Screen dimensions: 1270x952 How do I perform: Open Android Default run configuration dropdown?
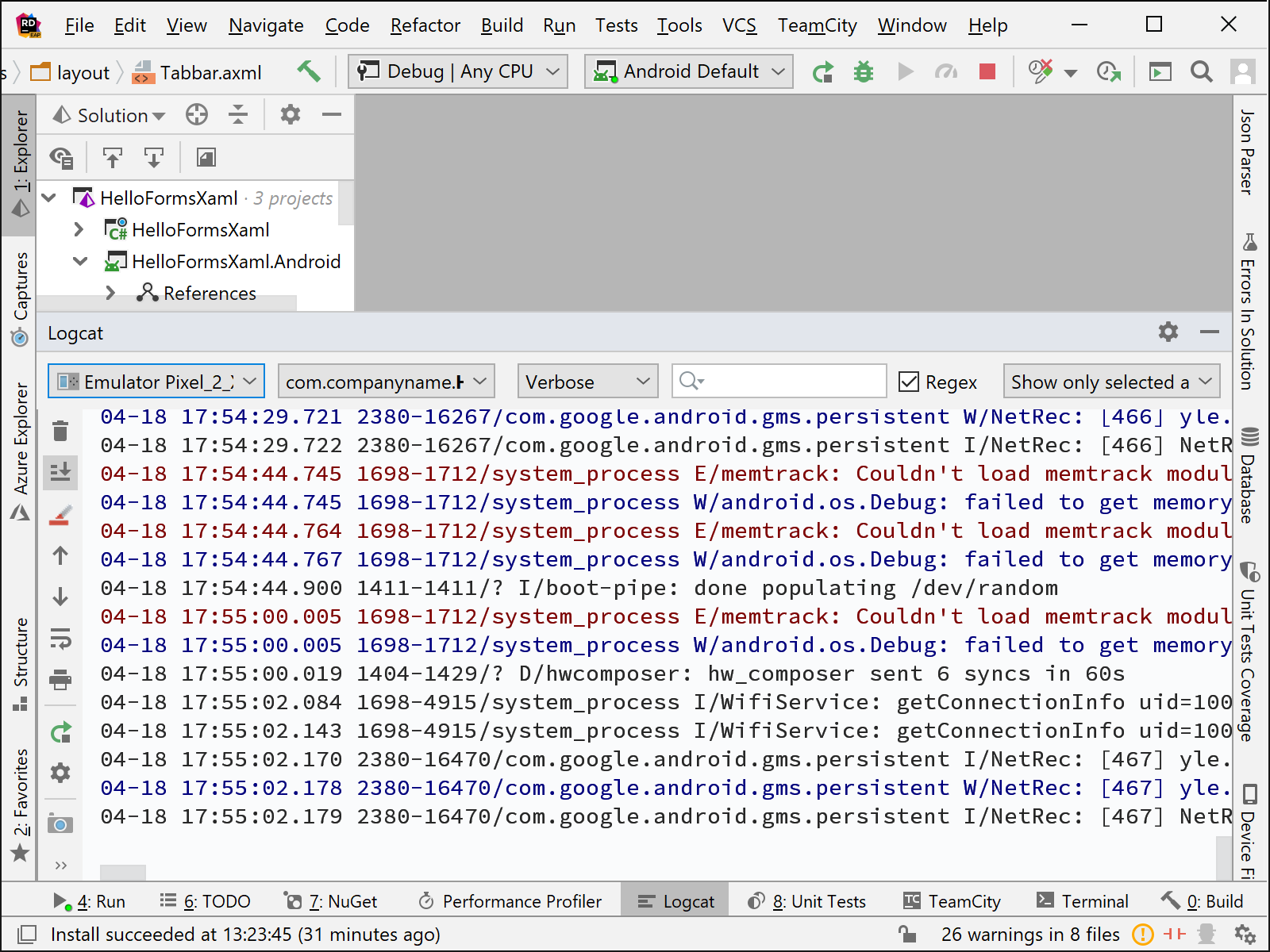pyautogui.click(x=689, y=71)
